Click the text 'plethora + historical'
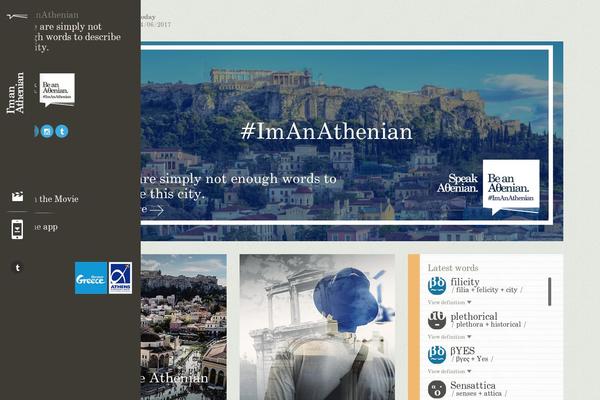 (488, 325)
